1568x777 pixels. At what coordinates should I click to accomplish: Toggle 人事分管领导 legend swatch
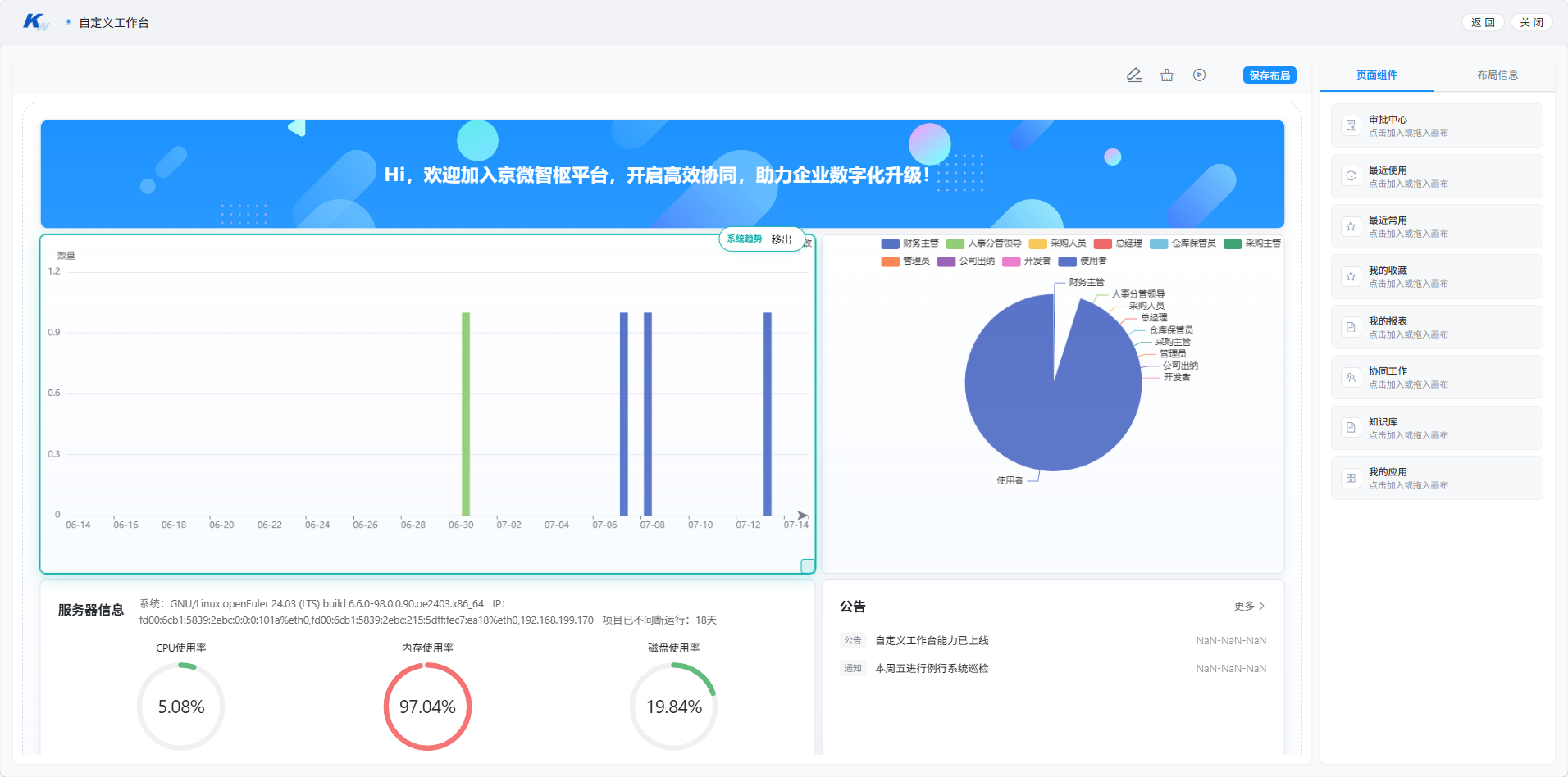(x=955, y=243)
